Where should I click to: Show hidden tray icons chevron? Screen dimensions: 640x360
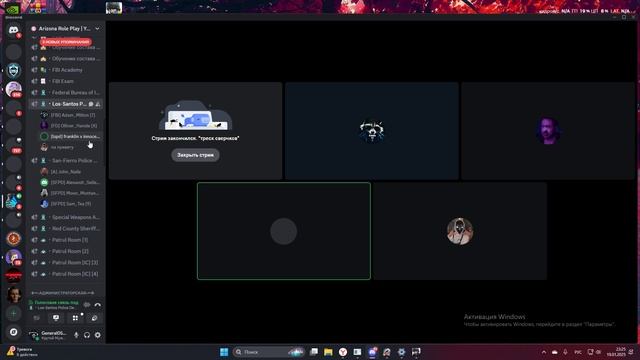[x=544, y=352]
